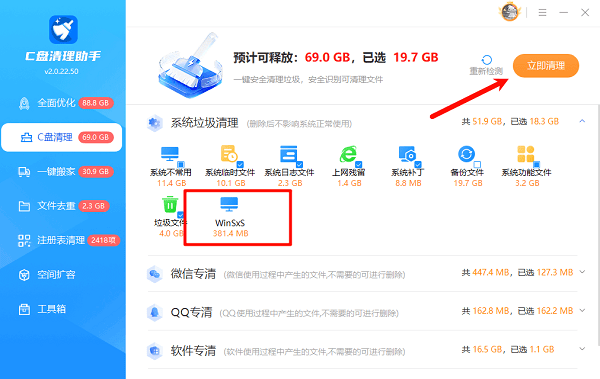This screenshot has height=379, width=600.
Task: Click the toolbox icon beside 工具箱
Action: 24,309
